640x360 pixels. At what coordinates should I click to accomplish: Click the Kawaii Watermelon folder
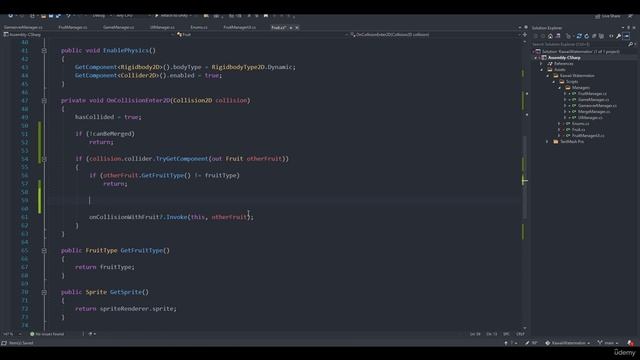[x=577, y=76]
